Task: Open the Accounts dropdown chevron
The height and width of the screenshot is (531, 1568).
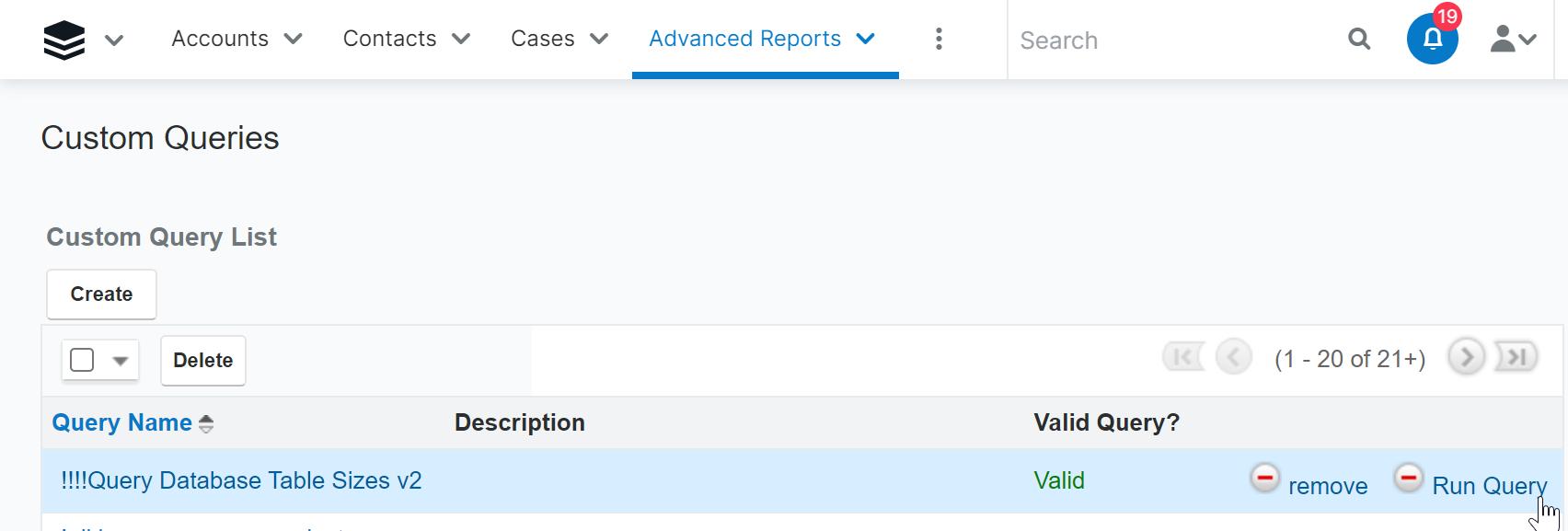Action: pyautogui.click(x=293, y=39)
